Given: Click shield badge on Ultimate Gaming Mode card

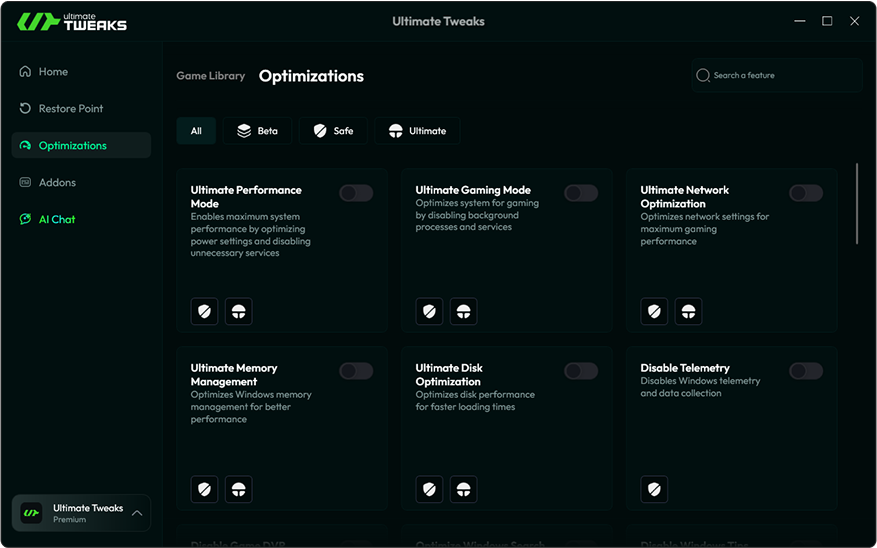Looking at the screenshot, I should click(x=430, y=311).
